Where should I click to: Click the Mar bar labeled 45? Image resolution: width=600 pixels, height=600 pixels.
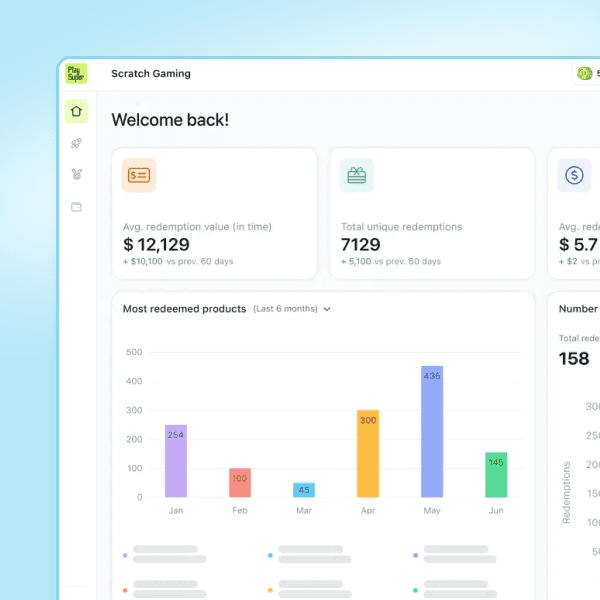click(x=304, y=490)
